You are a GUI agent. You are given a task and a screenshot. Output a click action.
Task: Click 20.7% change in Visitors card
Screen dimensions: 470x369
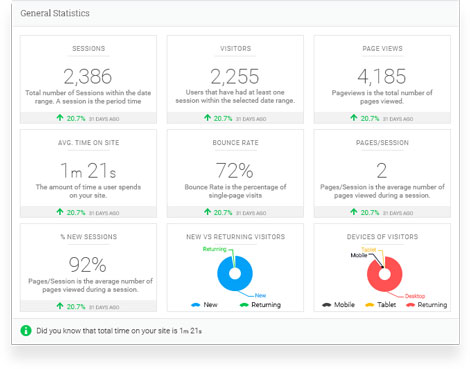[223, 119]
